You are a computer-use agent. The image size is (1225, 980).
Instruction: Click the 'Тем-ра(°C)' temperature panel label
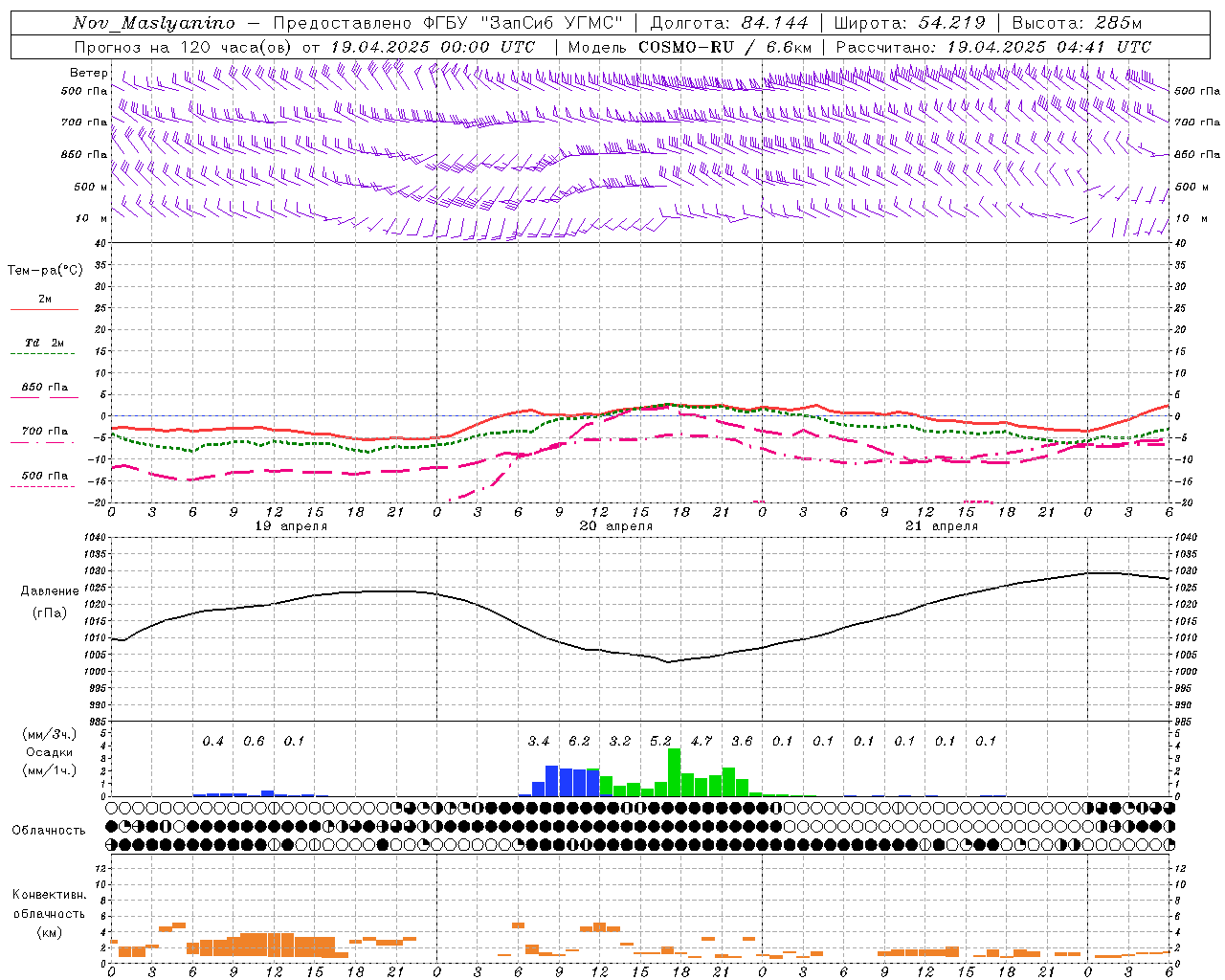tap(45, 271)
